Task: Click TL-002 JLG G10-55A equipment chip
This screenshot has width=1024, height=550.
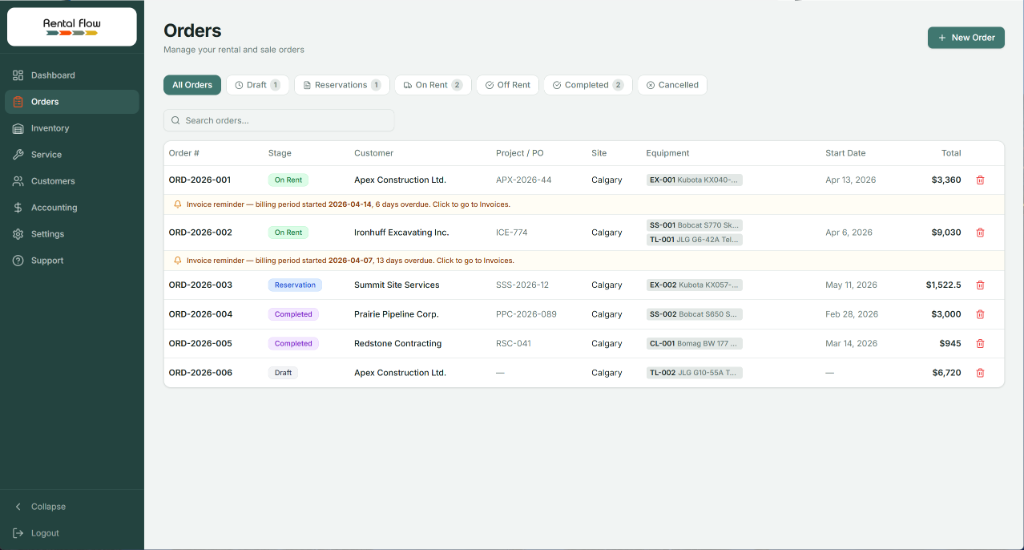Action: tap(694, 373)
